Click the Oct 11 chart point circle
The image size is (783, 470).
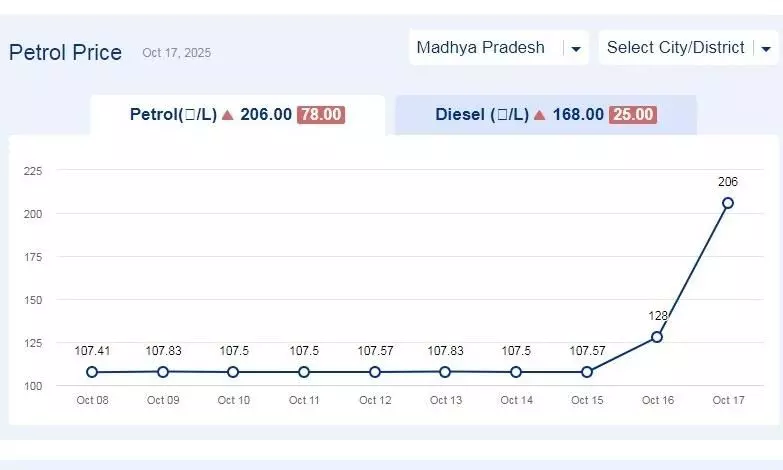pos(304,372)
